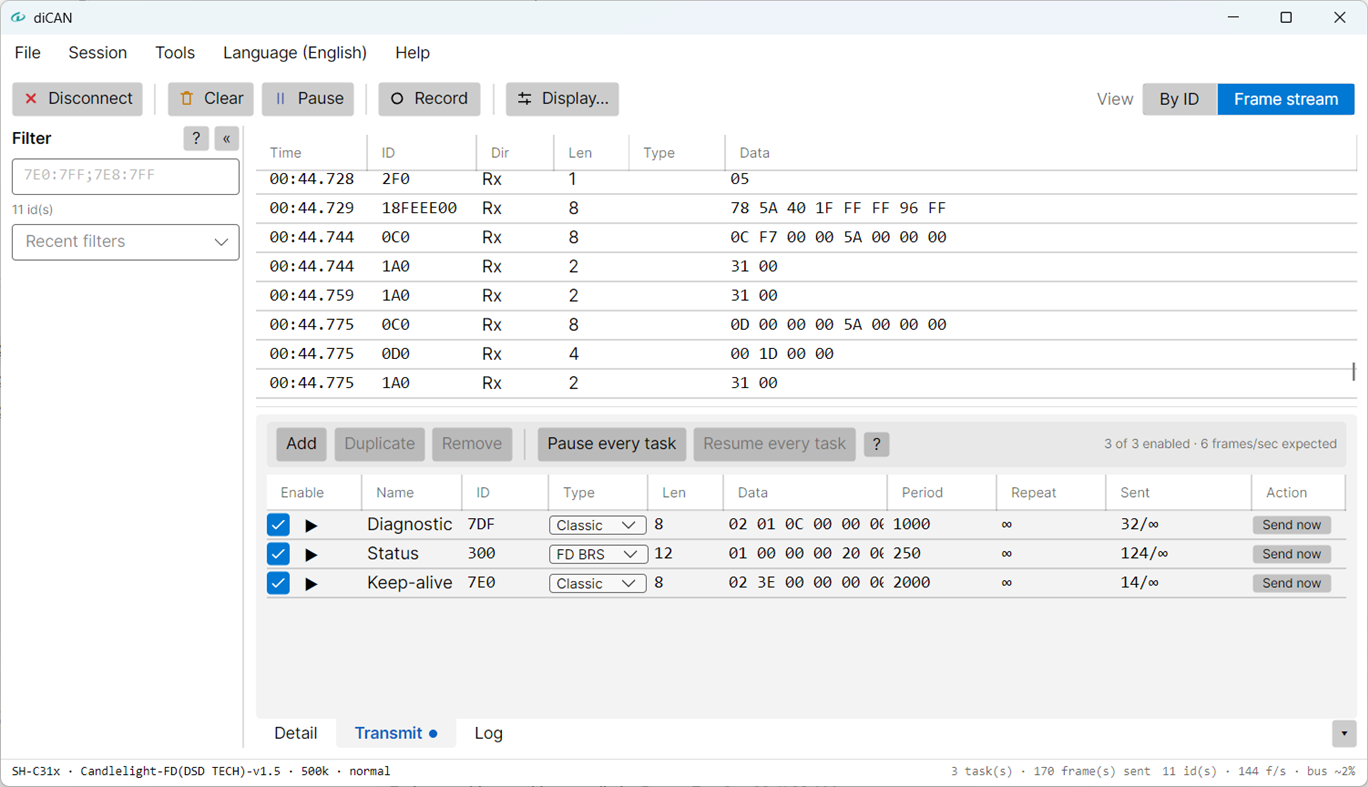Expand the Status row play triangle
The width and height of the screenshot is (1368, 787).
tap(311, 554)
